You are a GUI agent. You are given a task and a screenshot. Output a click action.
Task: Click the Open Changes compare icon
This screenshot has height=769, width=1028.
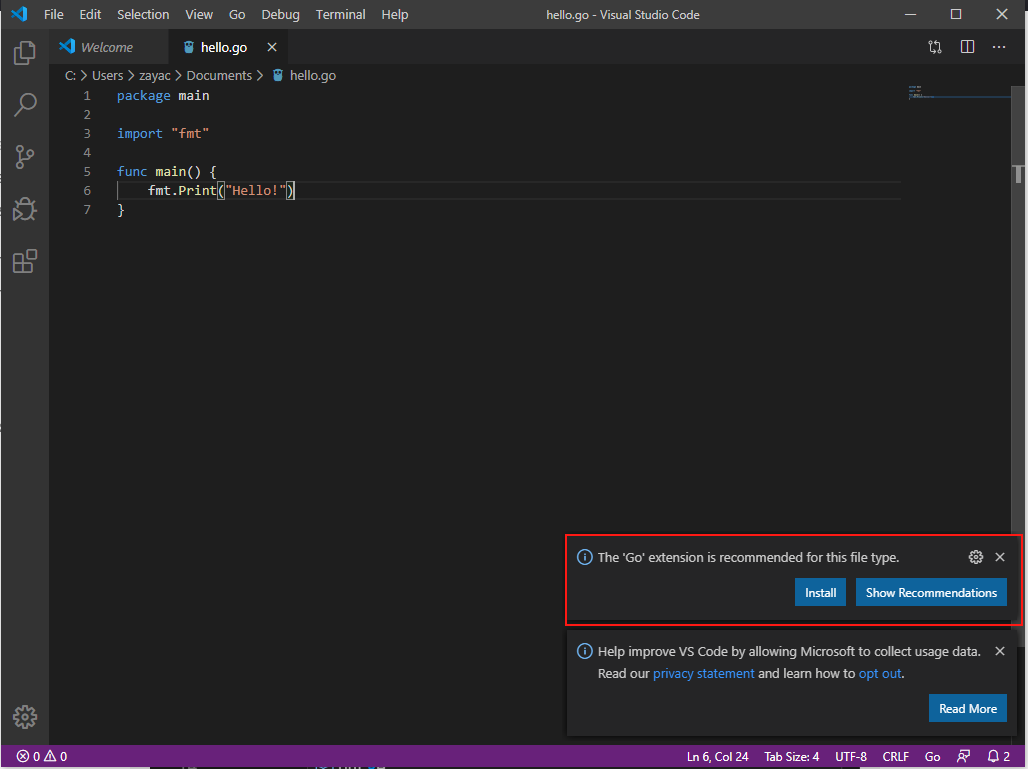click(x=935, y=47)
